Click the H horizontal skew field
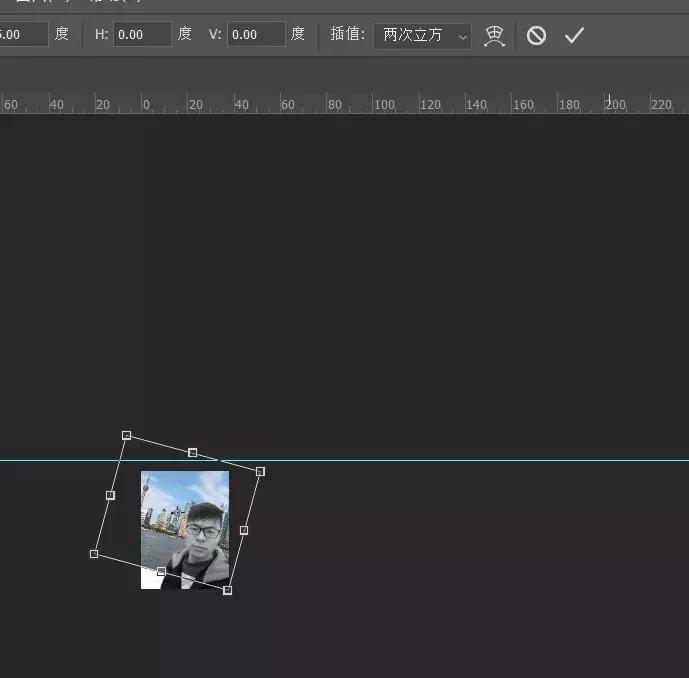Image resolution: width=689 pixels, height=678 pixels. point(142,35)
